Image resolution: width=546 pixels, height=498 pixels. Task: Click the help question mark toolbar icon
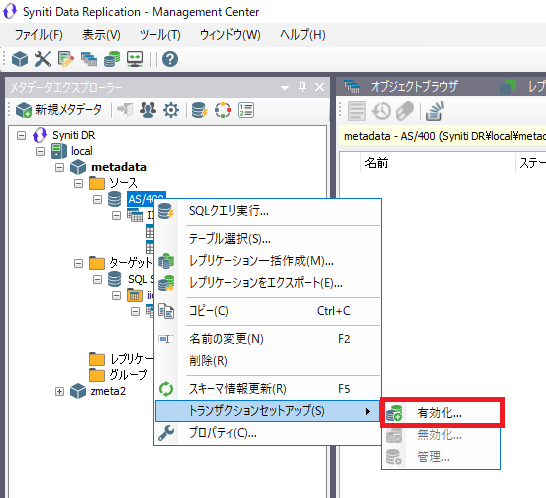click(170, 59)
